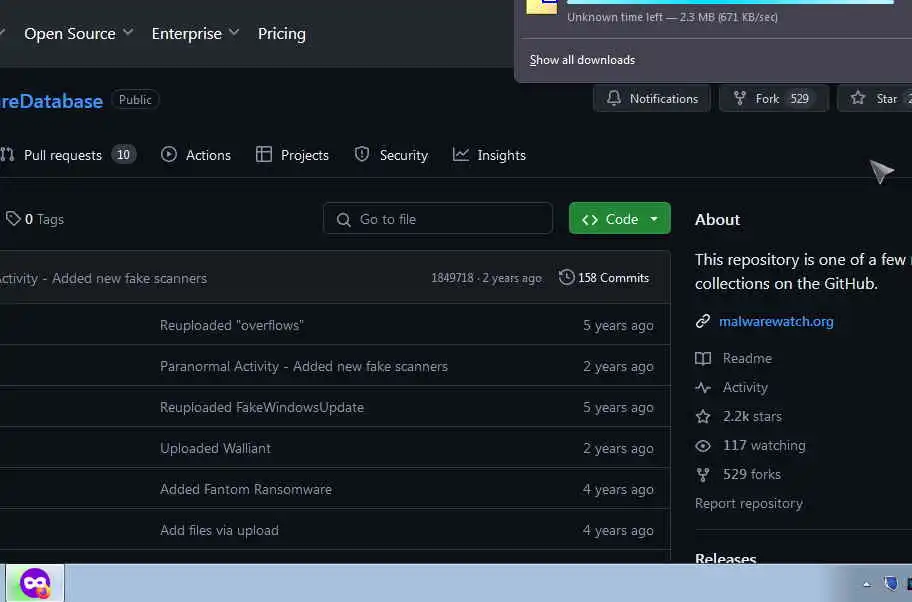View the 2.2k stars list
The image size is (912, 602).
click(752, 416)
